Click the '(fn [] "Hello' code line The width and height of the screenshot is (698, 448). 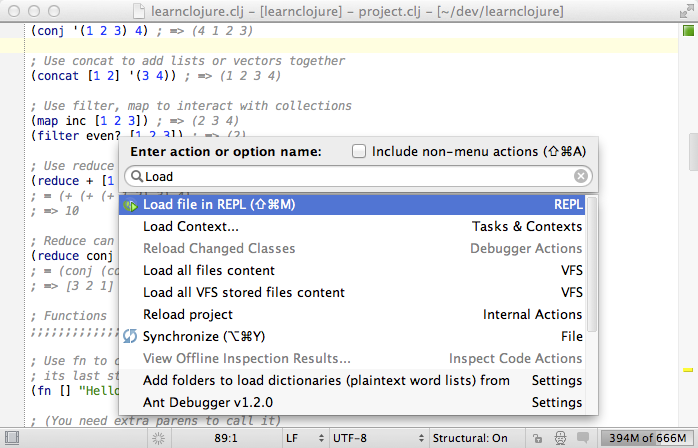[x=74, y=391]
